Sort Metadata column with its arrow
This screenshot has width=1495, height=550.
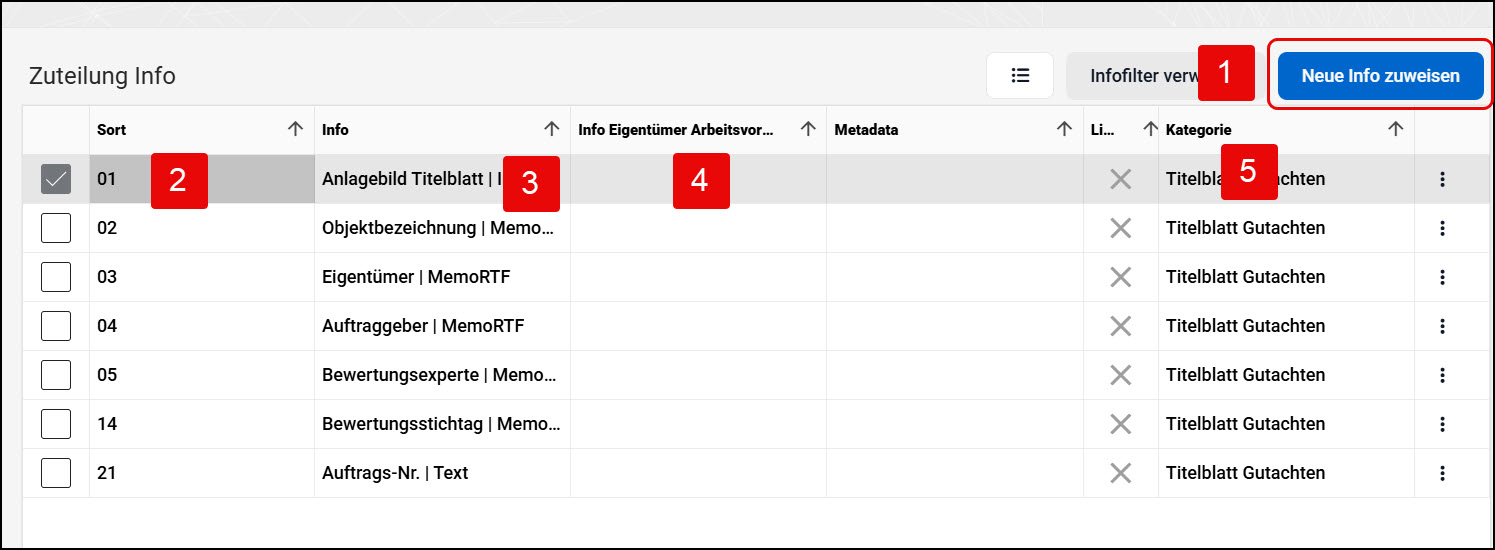click(x=1065, y=129)
